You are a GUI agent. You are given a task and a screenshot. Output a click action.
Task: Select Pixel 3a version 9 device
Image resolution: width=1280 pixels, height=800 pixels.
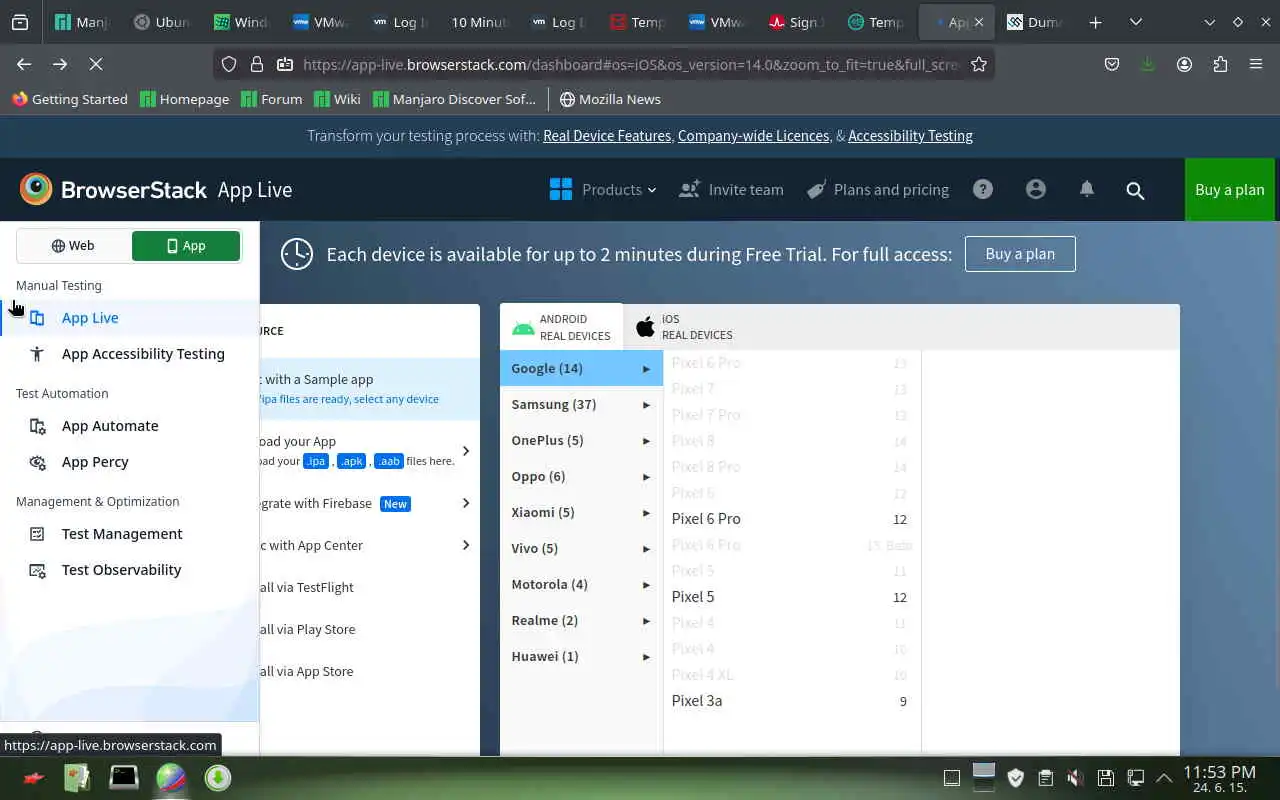click(790, 701)
